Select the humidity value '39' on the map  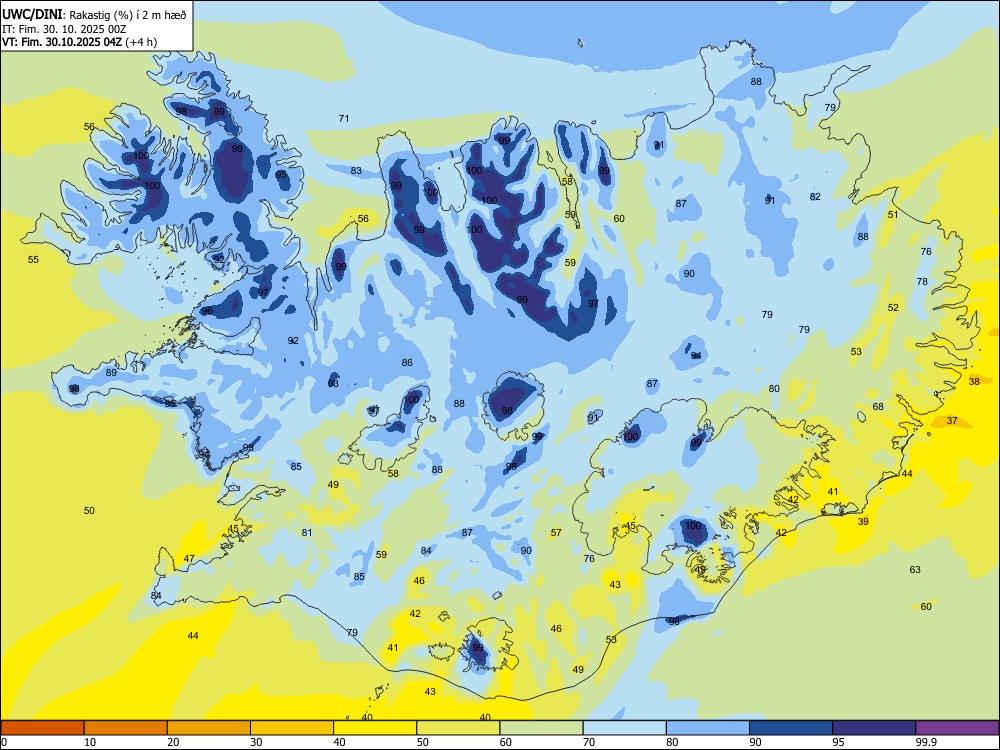click(x=863, y=521)
